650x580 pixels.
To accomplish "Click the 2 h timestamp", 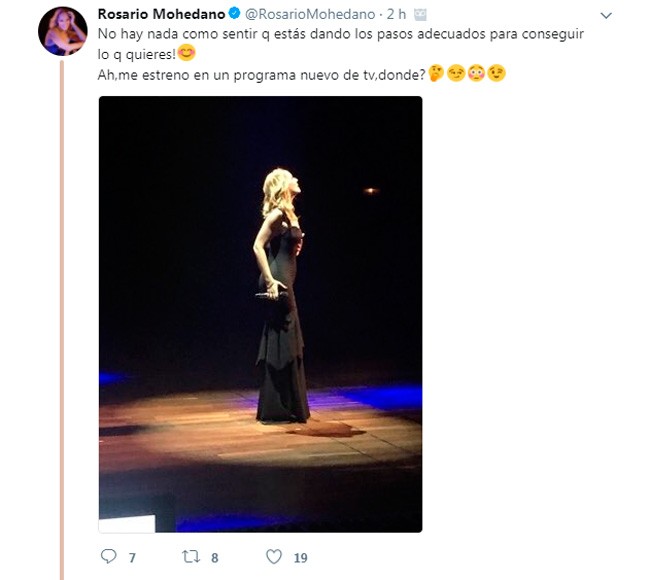I will pos(396,14).
